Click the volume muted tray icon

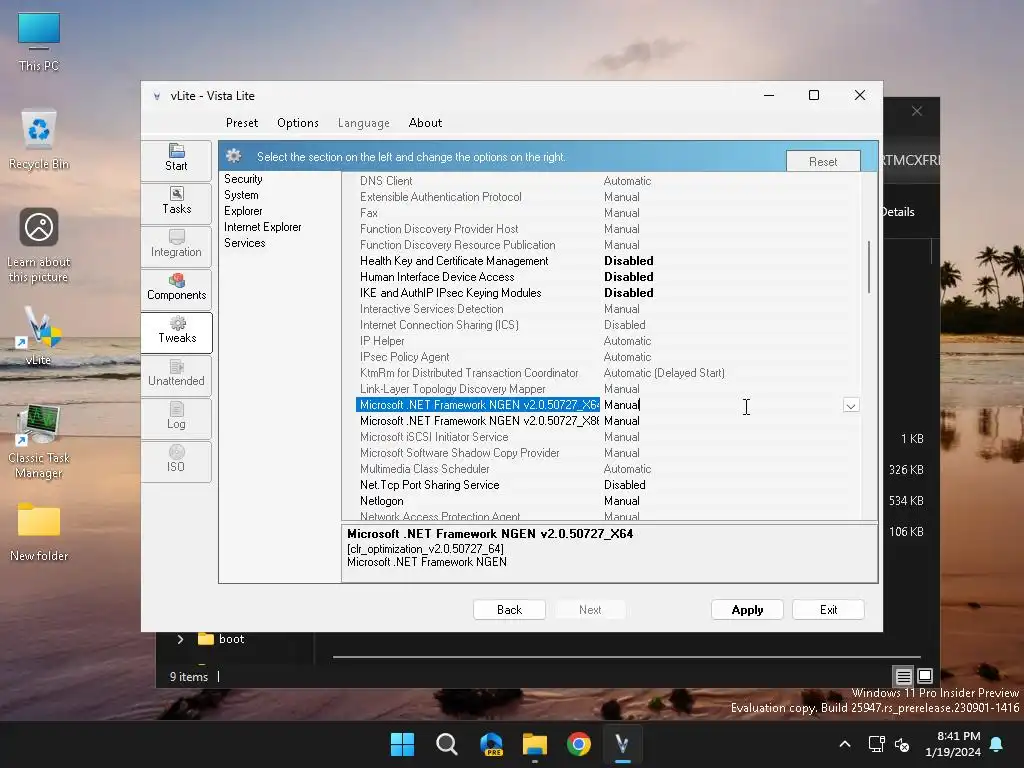pyautogui.click(x=902, y=744)
